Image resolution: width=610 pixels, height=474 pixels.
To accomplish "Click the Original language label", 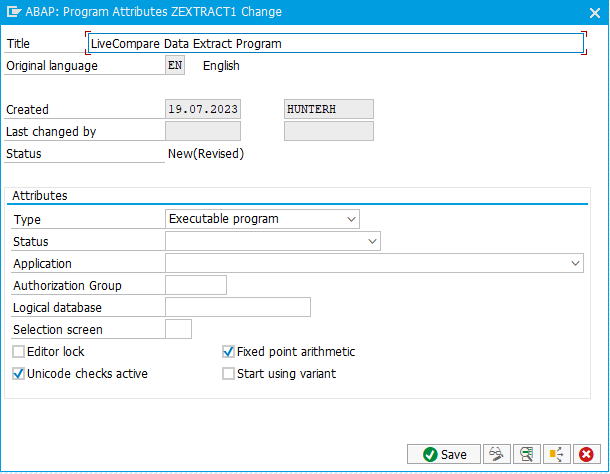I will pyautogui.click(x=52, y=66).
